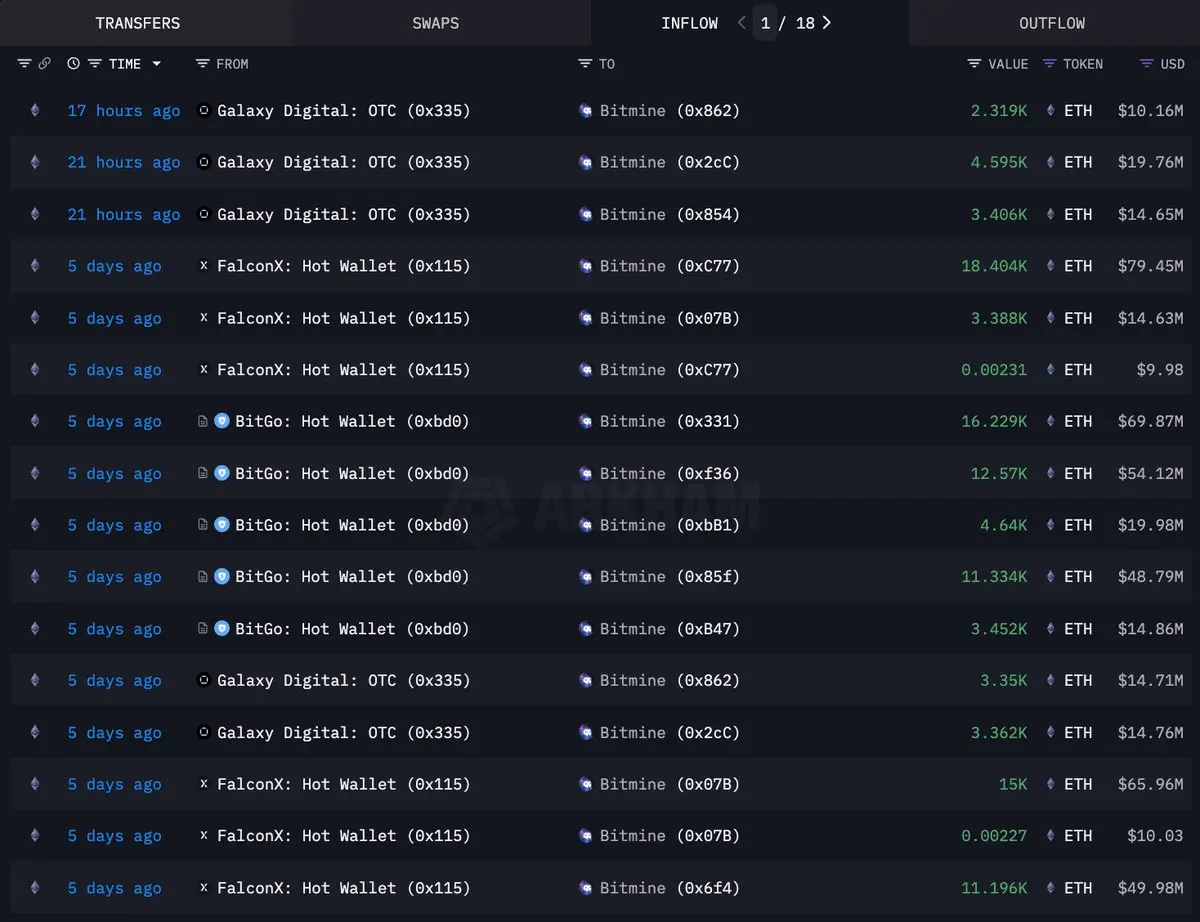Open the Bitmine (0xf36) recipient link
The width and height of the screenshot is (1200, 922).
tap(670, 473)
